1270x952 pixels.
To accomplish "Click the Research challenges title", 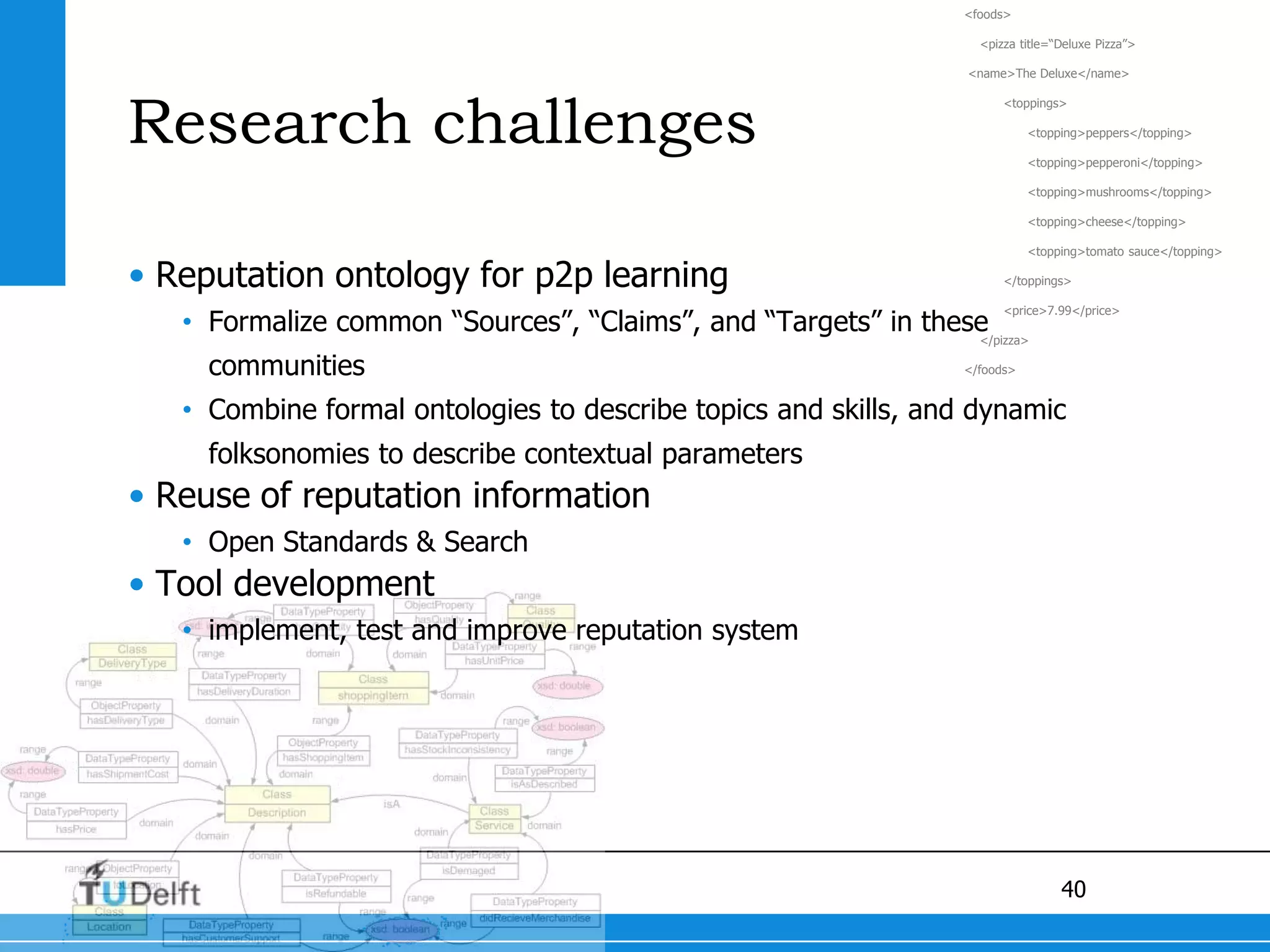I will tap(442, 122).
